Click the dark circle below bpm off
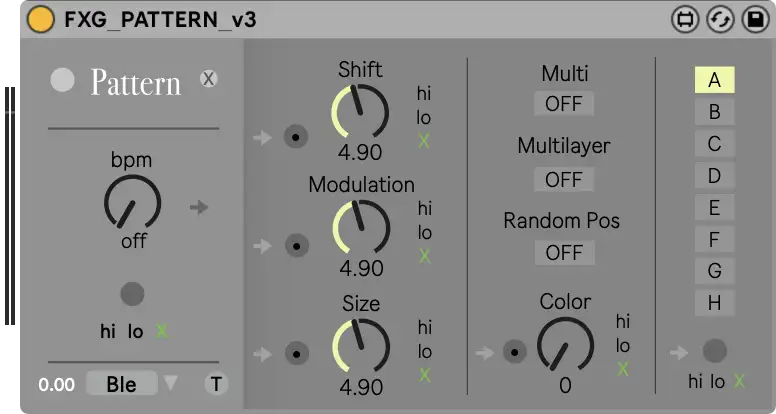The width and height of the screenshot is (776, 414). (132, 294)
